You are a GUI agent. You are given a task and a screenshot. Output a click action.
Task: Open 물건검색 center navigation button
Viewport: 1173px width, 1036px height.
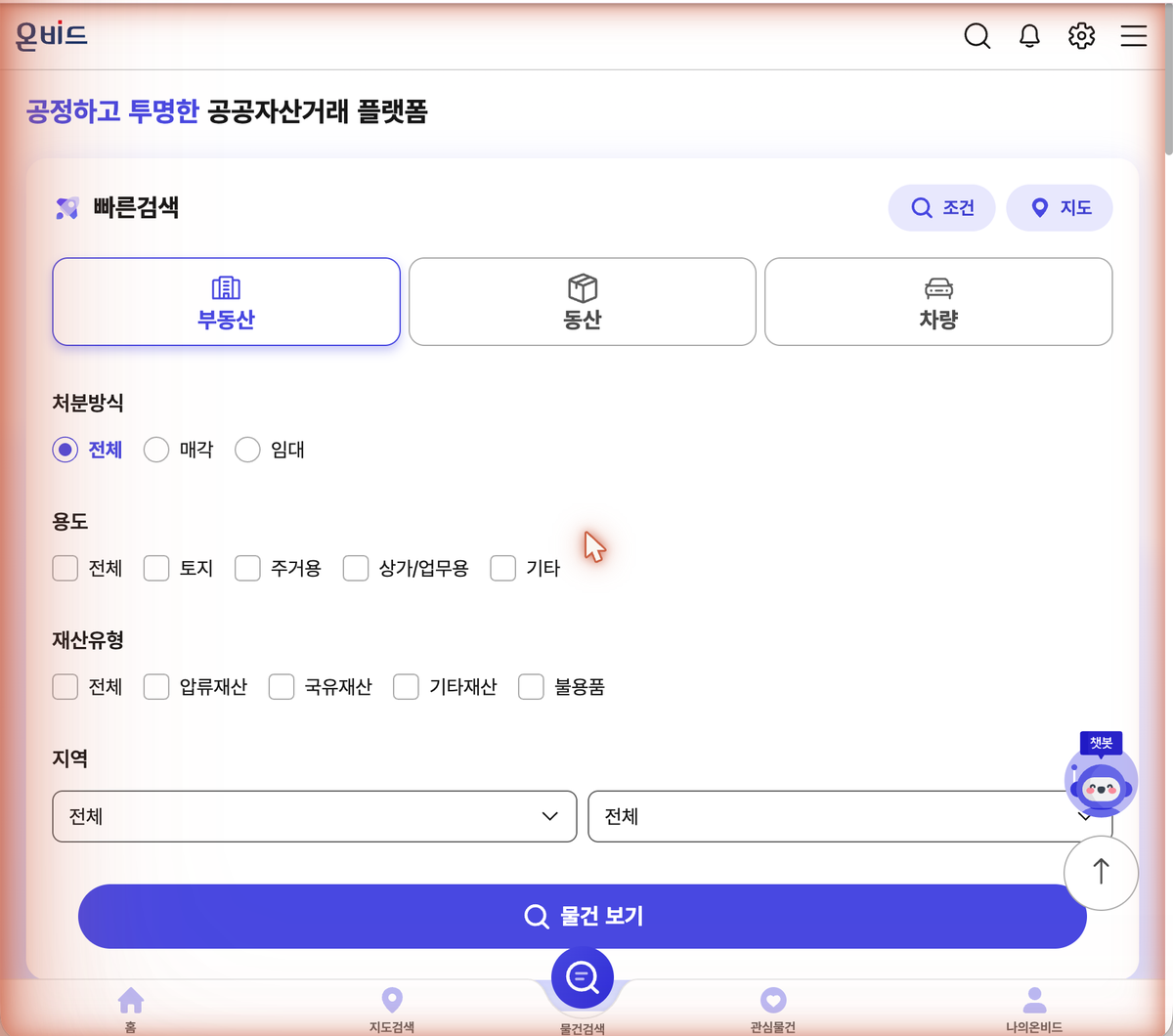[583, 978]
